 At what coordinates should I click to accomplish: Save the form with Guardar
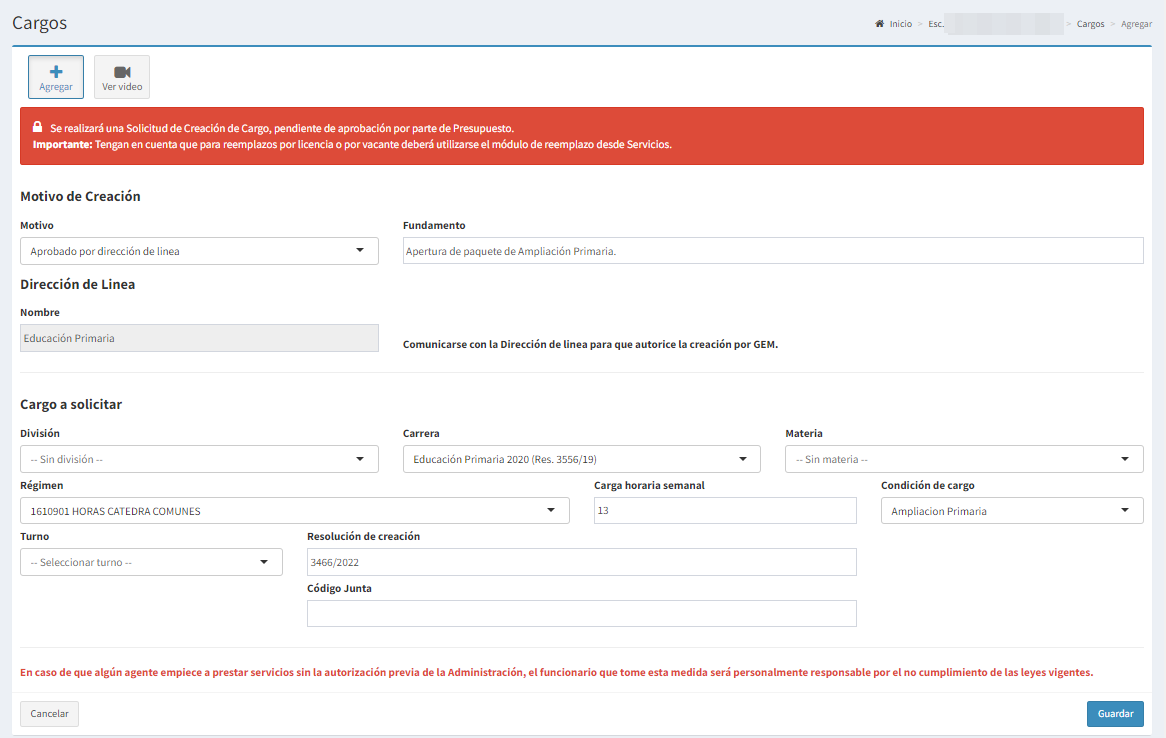tap(1115, 713)
